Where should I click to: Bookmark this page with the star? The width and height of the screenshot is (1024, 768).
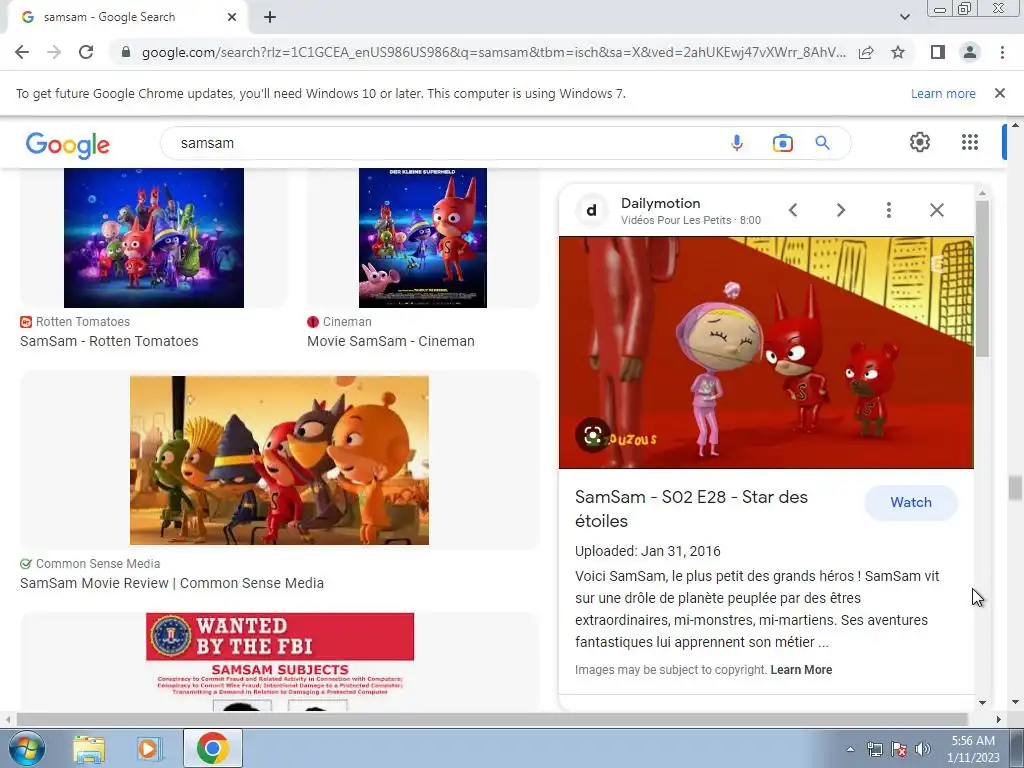tap(898, 52)
